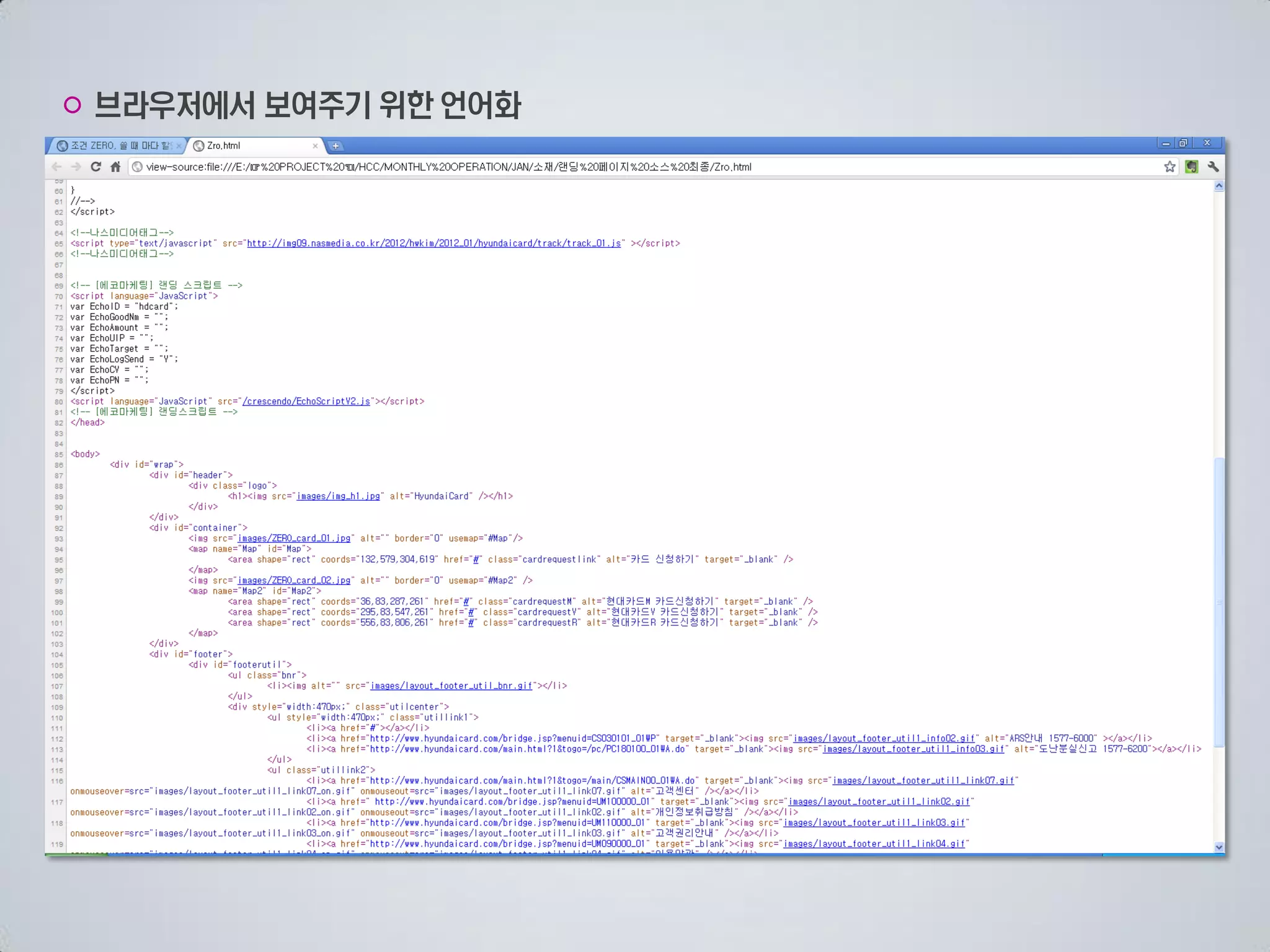Open the green extension icon in toolbar
This screenshot has width=1270, height=952.
tap(1191, 166)
